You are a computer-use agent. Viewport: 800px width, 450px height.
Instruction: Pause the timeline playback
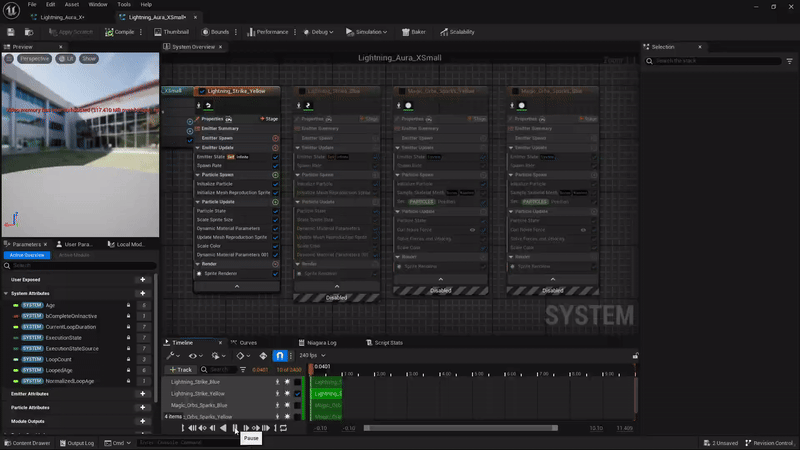(x=235, y=428)
